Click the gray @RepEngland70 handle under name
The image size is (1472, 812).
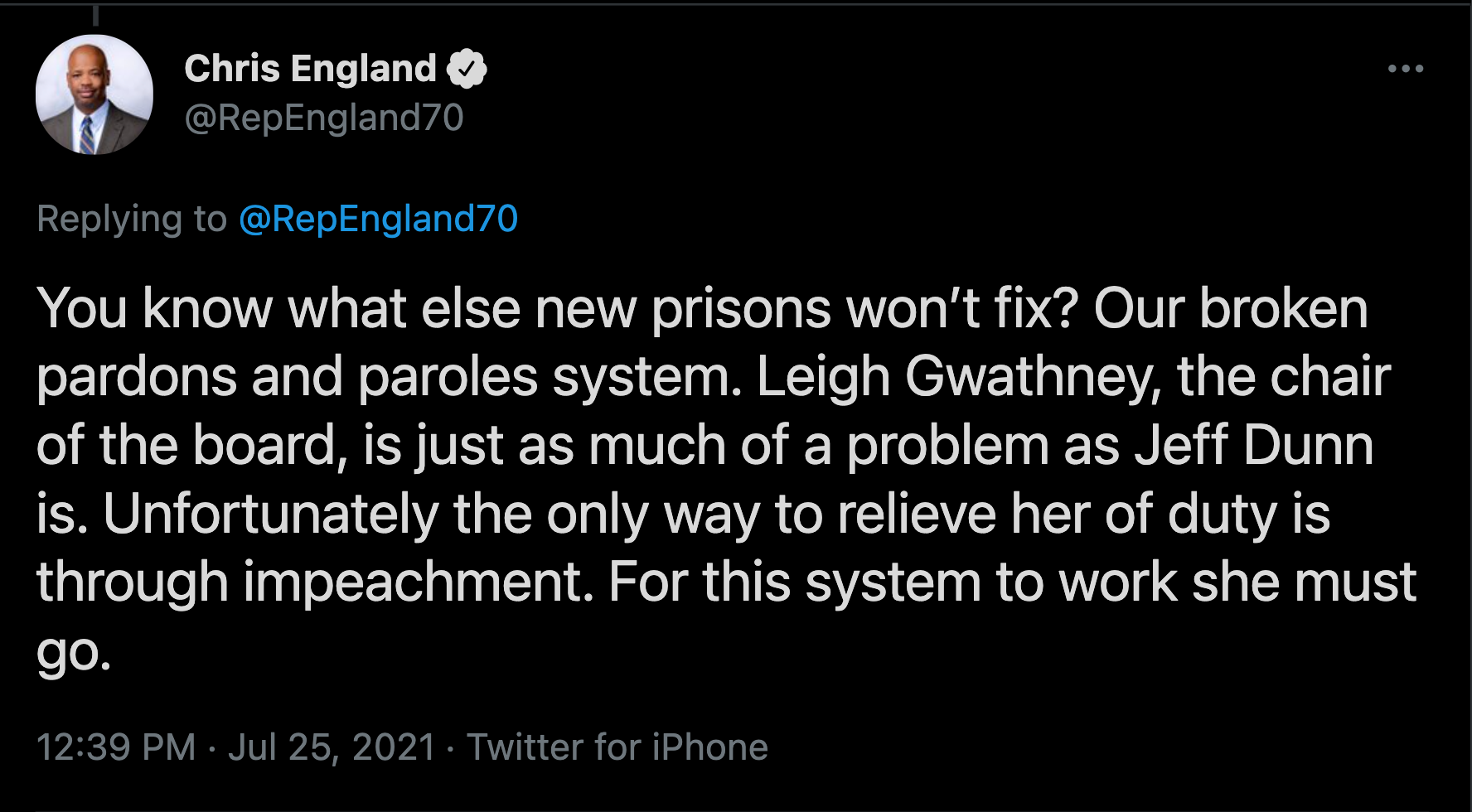[323, 118]
